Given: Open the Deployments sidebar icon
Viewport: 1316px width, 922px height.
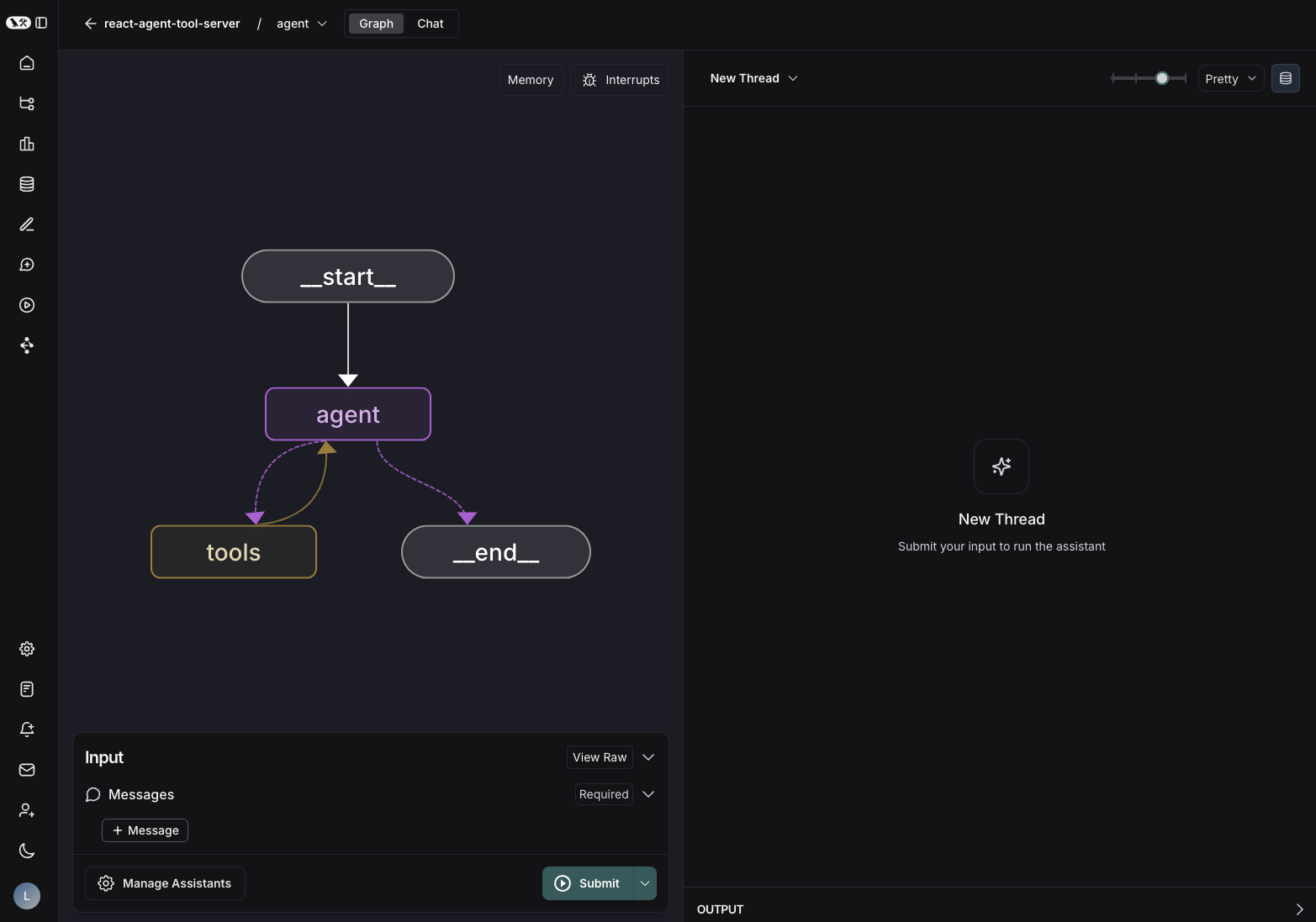Looking at the screenshot, I should pyautogui.click(x=26, y=345).
